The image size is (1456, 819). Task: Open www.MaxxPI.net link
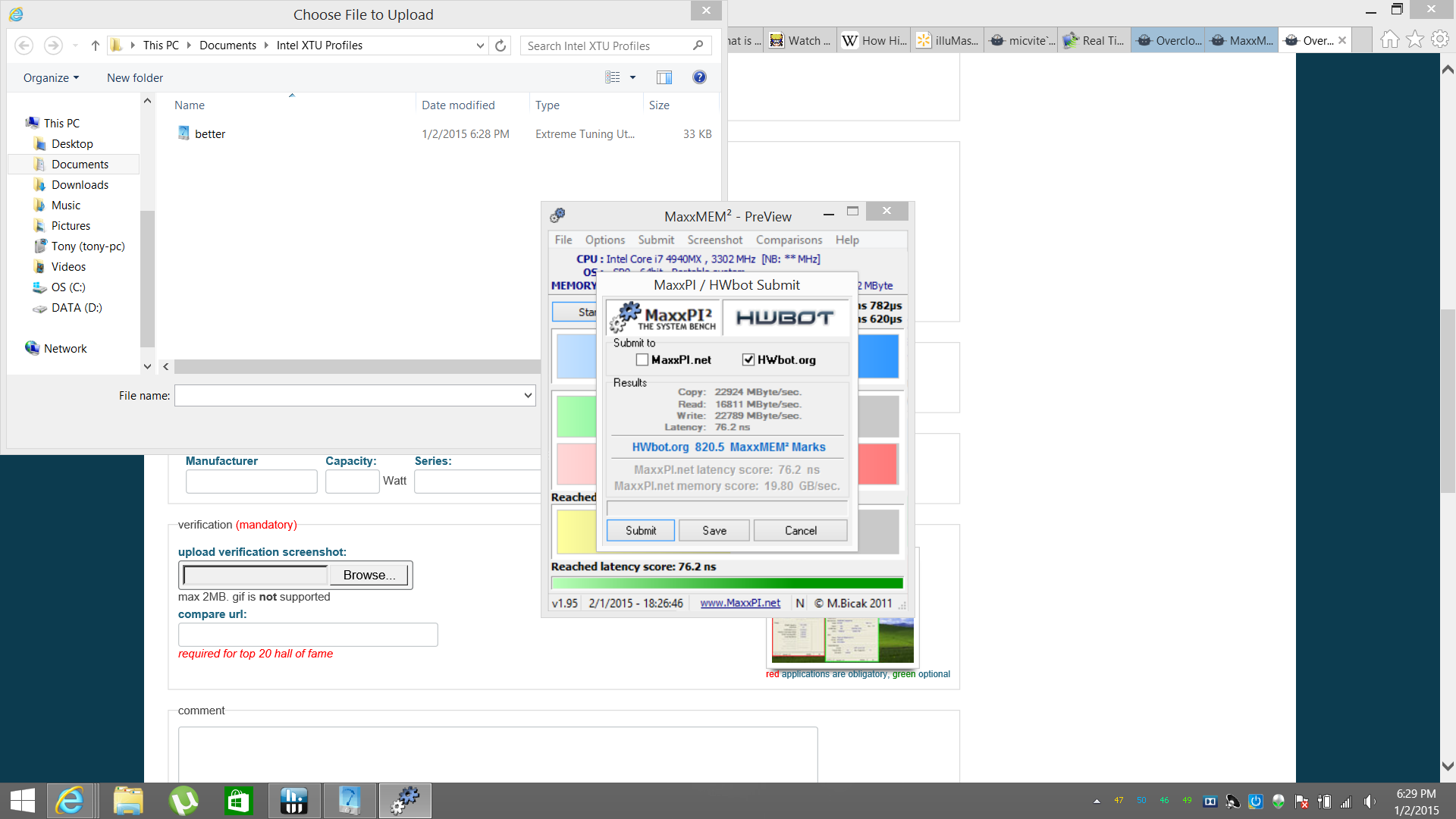pyautogui.click(x=740, y=604)
